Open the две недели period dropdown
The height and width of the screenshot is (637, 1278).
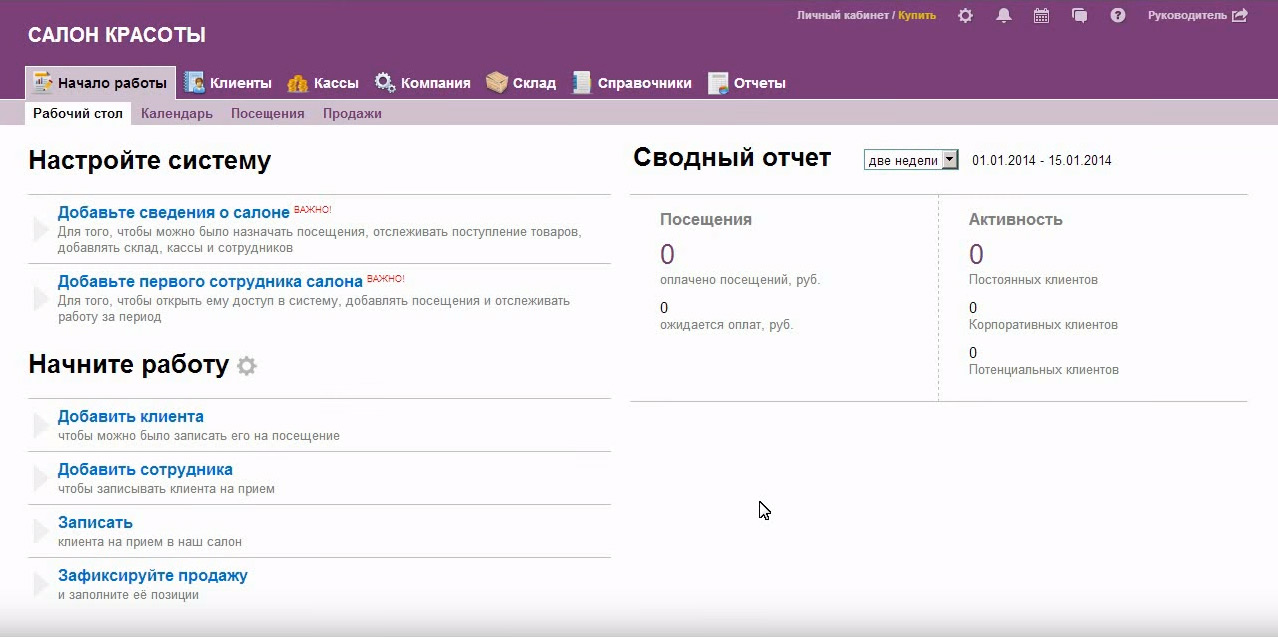point(911,160)
